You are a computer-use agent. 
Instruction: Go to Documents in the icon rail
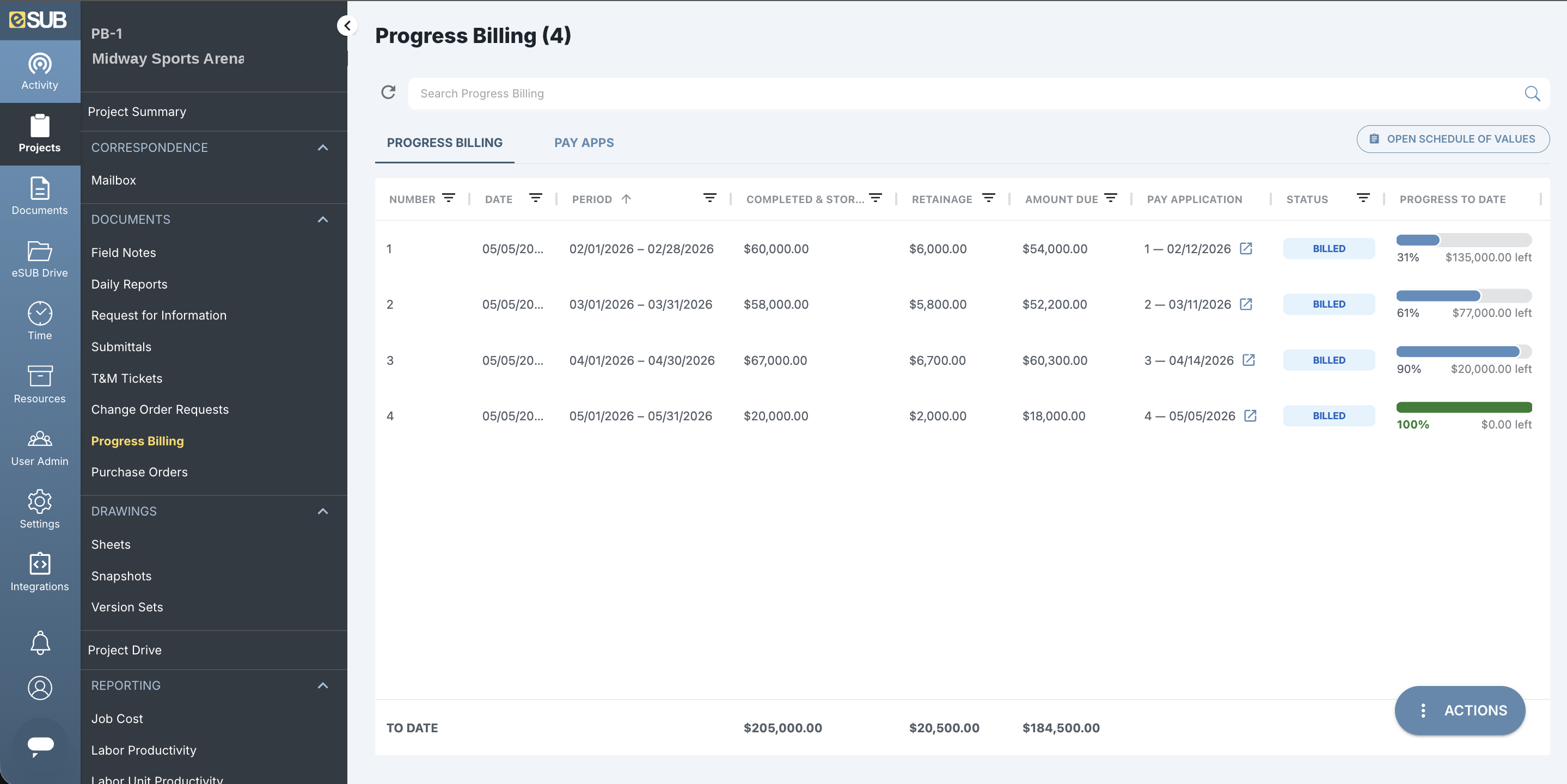coord(40,196)
